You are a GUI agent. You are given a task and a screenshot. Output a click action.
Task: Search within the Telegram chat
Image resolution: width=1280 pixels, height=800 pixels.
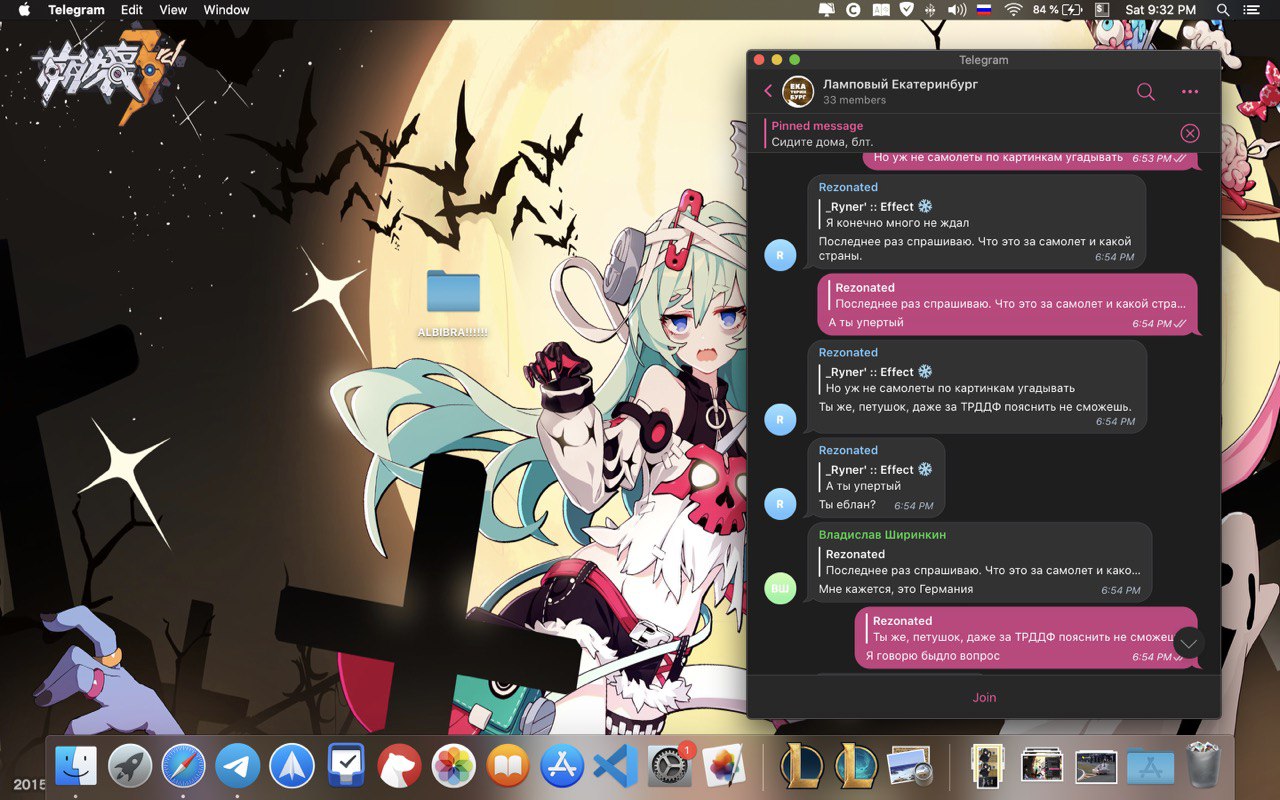click(1146, 92)
